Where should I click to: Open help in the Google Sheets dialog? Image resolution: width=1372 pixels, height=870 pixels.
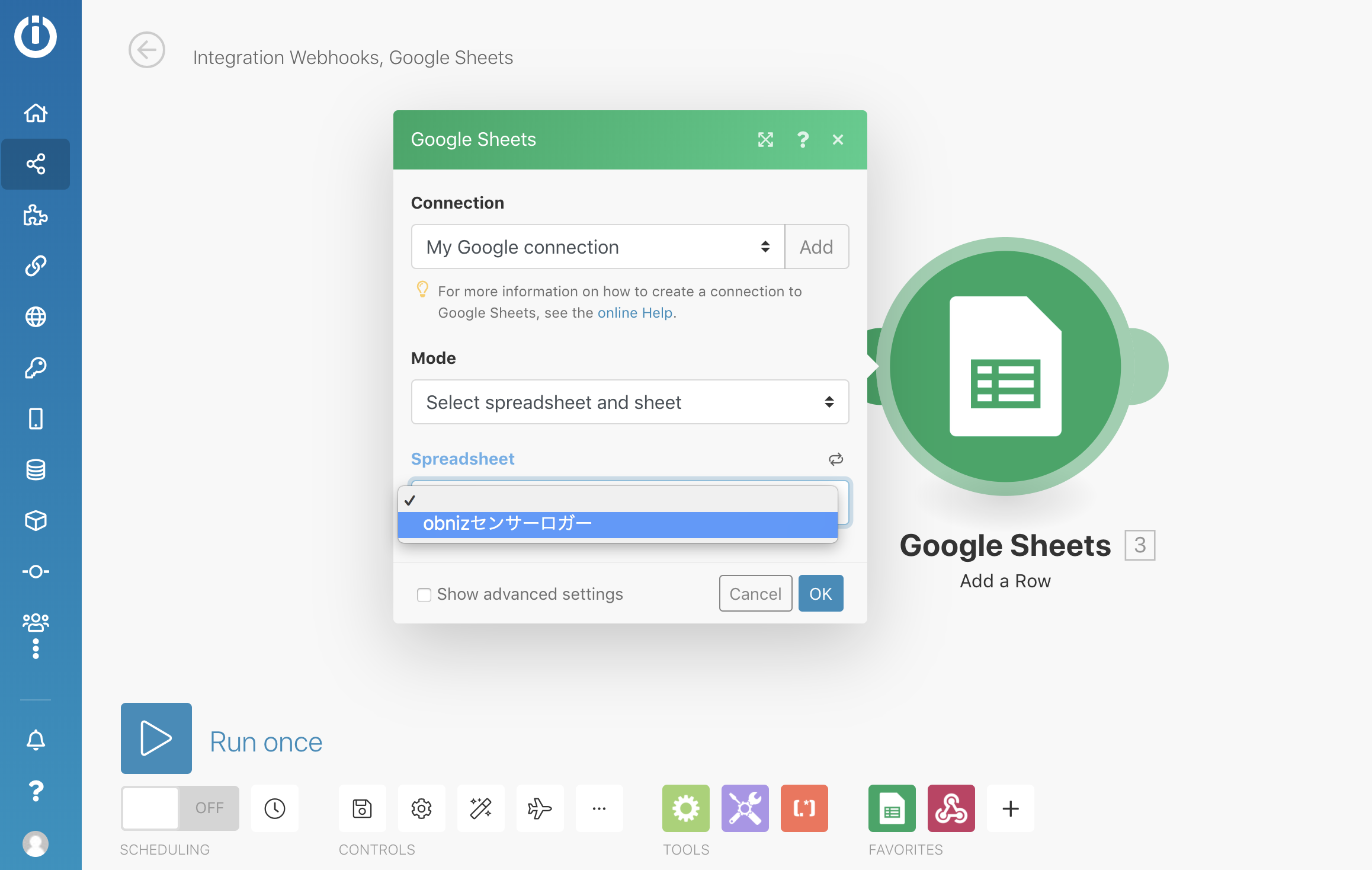pos(803,140)
